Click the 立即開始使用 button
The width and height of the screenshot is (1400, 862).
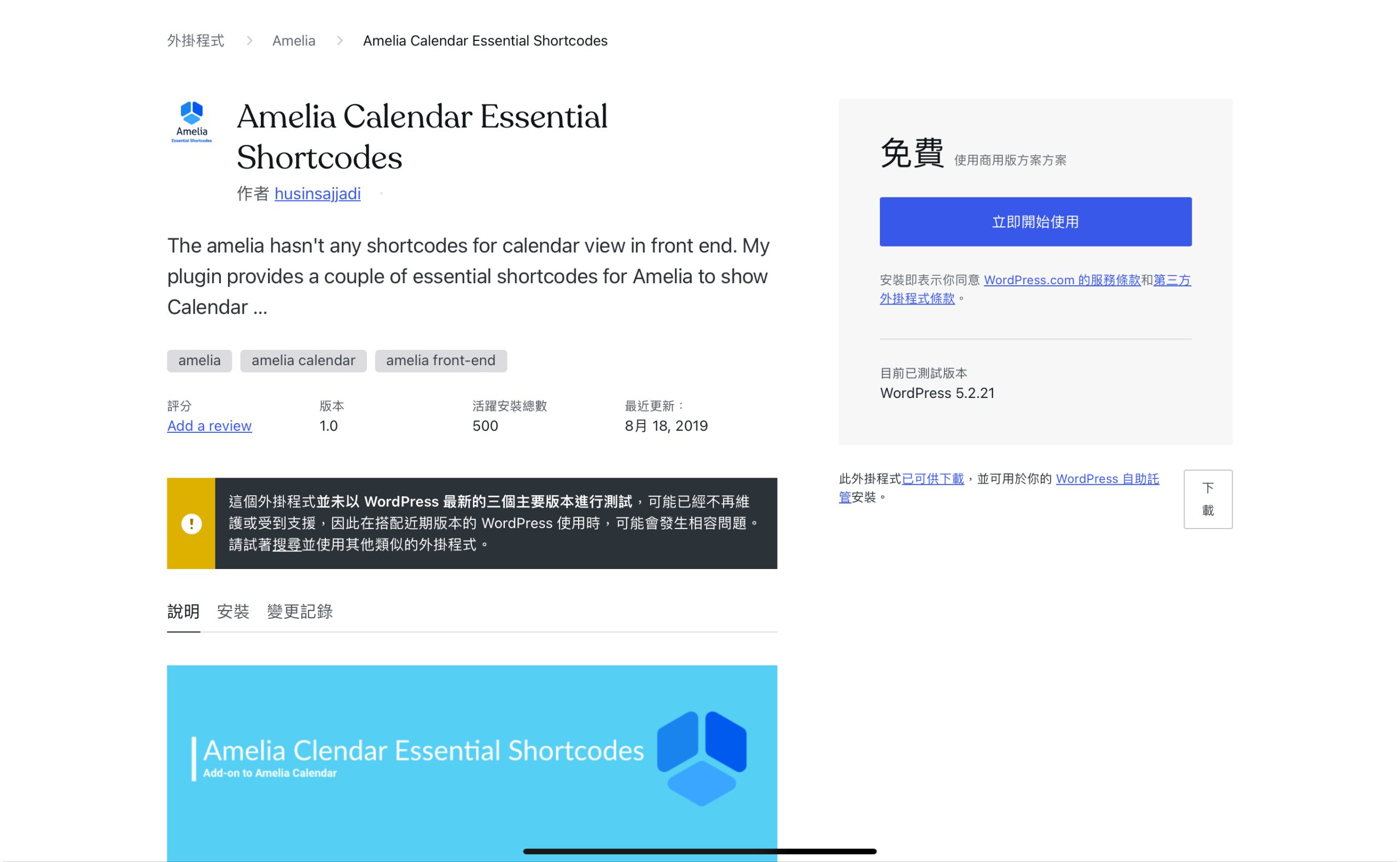click(1036, 222)
